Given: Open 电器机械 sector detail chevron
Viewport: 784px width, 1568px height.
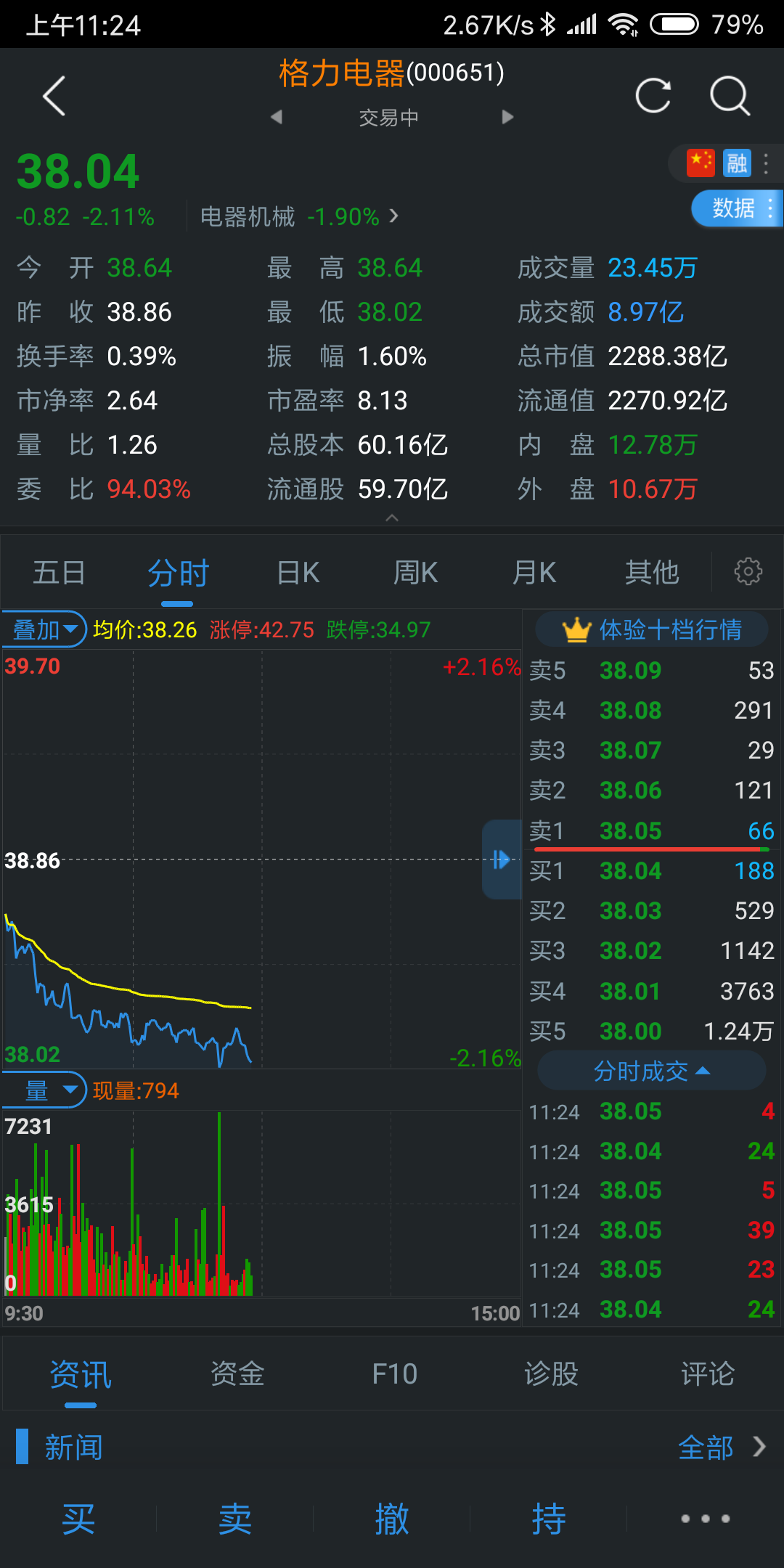Looking at the screenshot, I should [x=394, y=216].
